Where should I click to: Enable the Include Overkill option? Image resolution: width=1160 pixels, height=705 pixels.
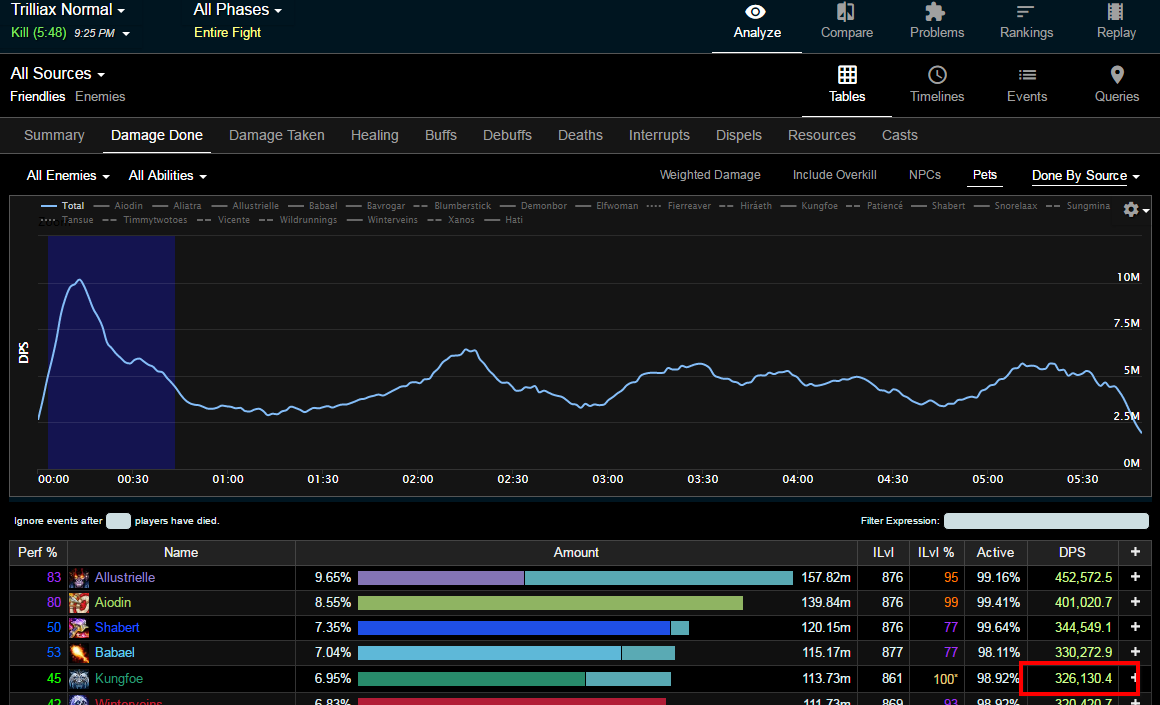834,175
